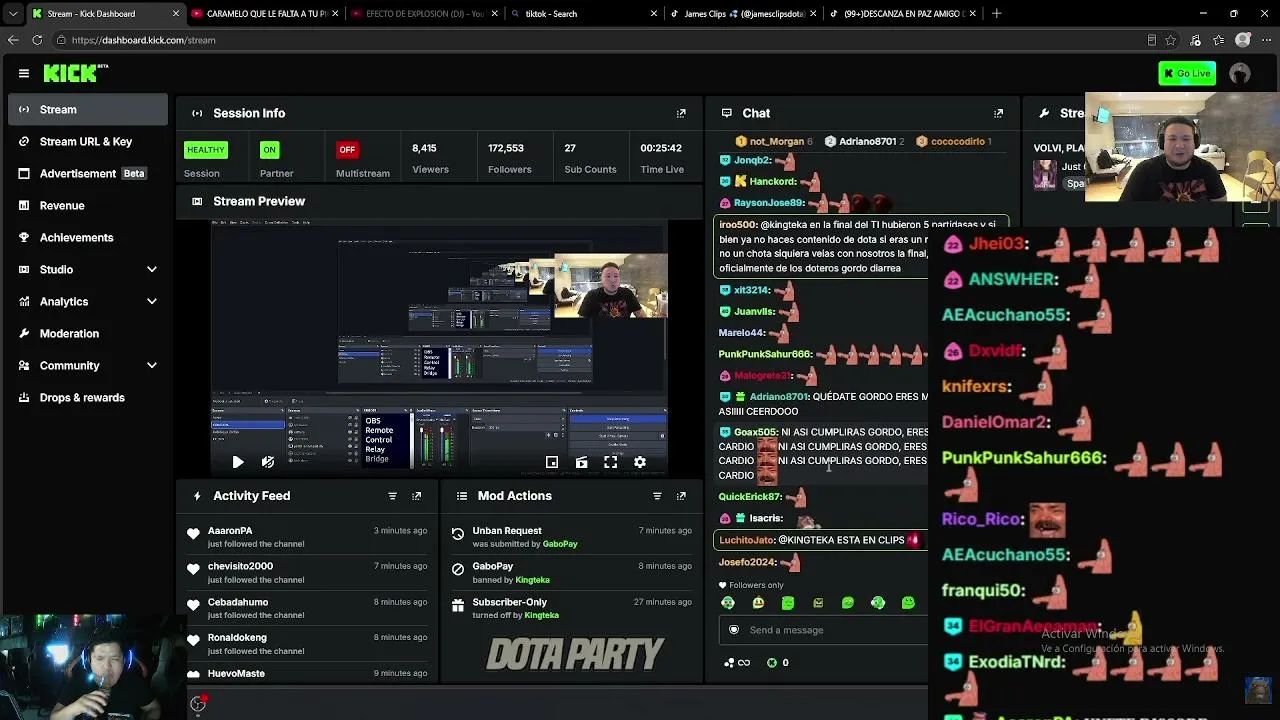
Task: Click the banned icon next to GaboPay
Action: tap(458, 569)
